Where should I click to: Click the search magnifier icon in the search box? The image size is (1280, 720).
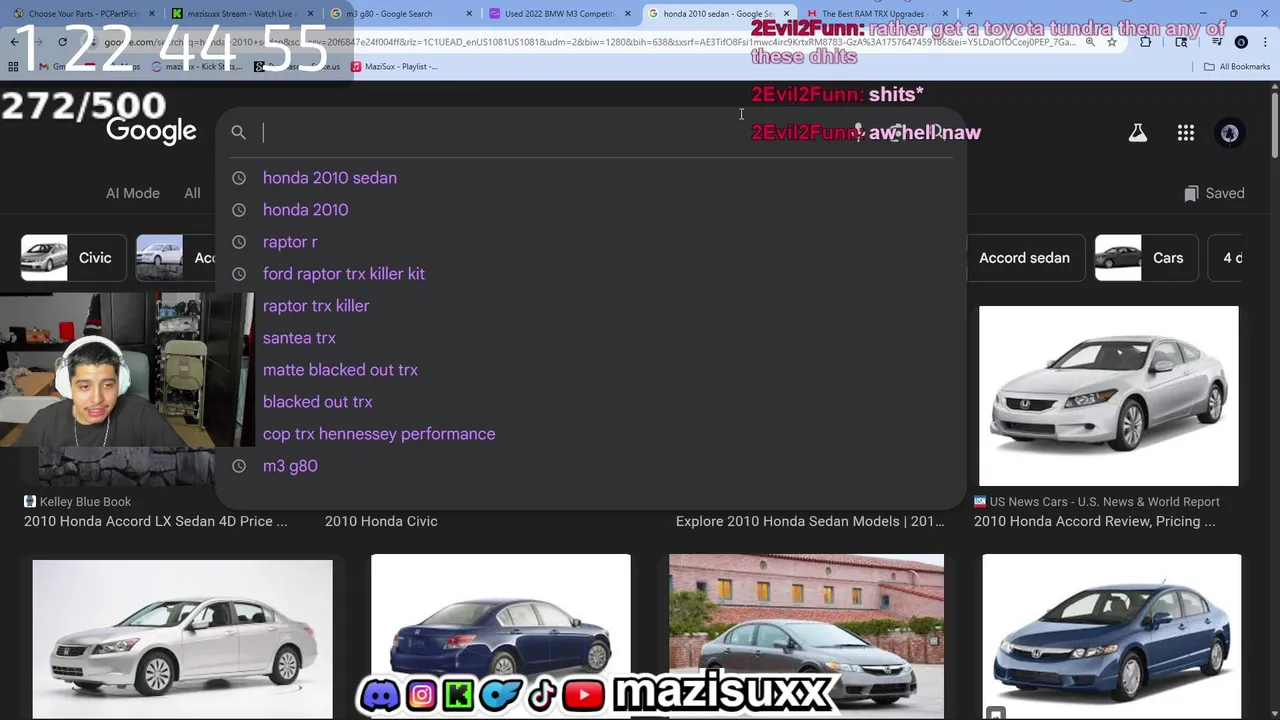point(238,132)
